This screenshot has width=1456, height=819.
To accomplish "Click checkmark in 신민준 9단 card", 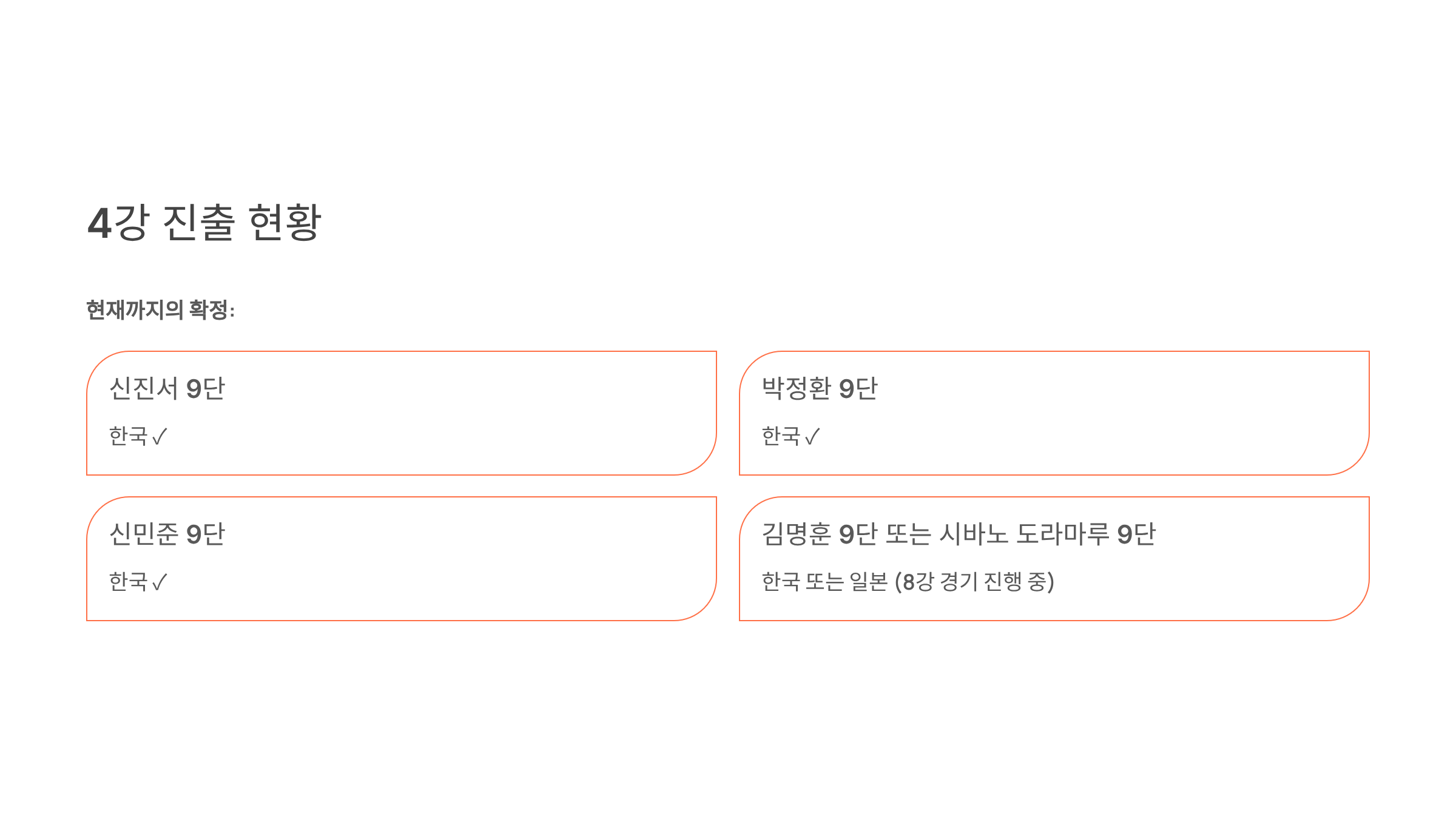I will pyautogui.click(x=160, y=582).
